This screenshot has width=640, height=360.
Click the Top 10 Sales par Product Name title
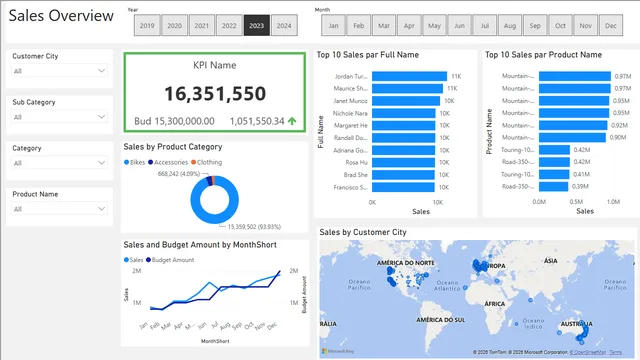[x=543, y=55]
